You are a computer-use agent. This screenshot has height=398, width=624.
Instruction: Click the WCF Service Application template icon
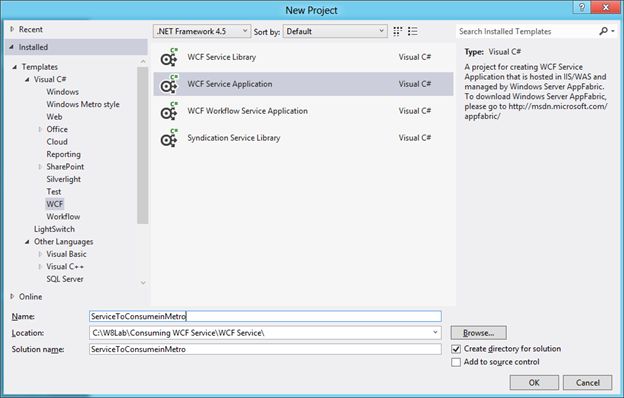coord(169,84)
